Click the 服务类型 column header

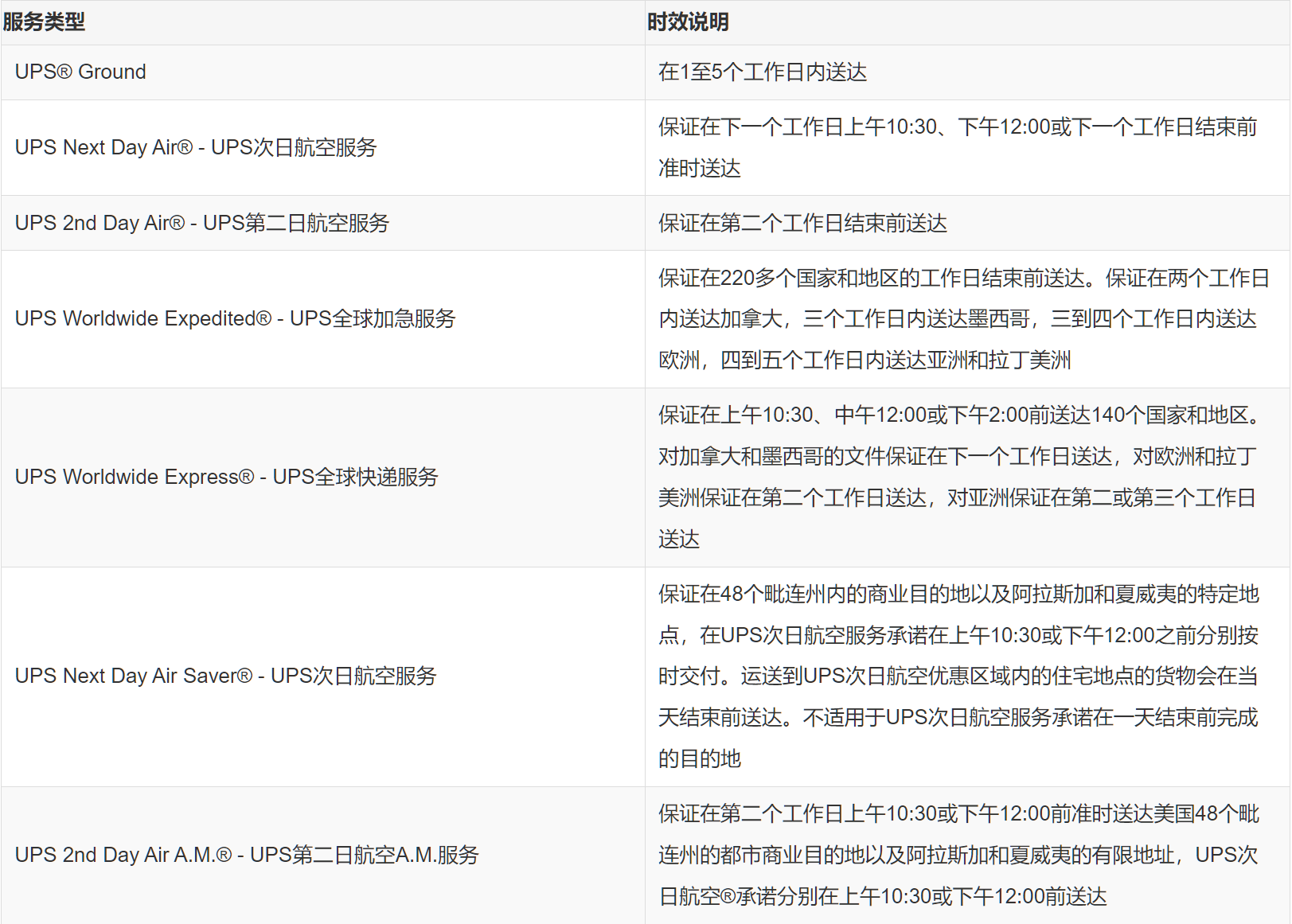[x=322, y=22]
